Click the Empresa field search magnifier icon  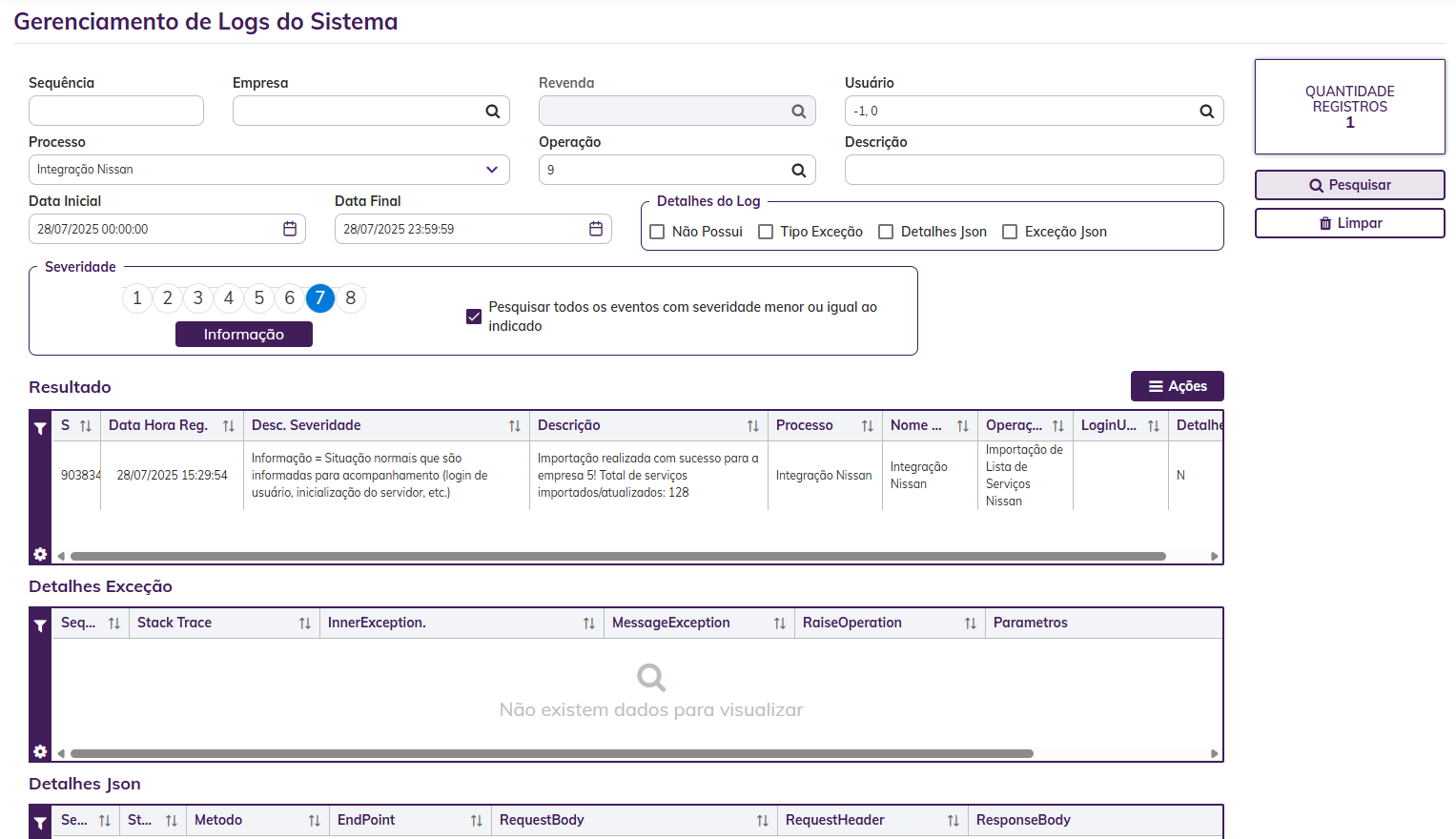click(x=492, y=112)
